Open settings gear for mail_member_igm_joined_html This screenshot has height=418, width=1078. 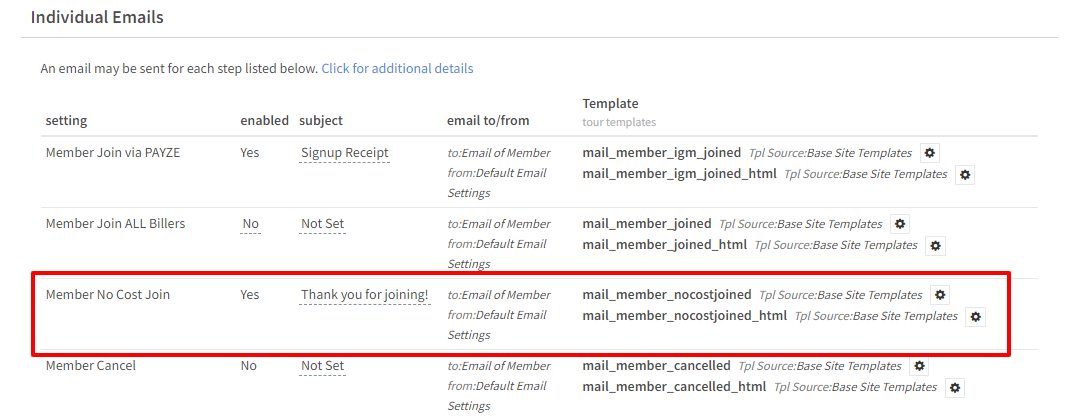coord(965,174)
